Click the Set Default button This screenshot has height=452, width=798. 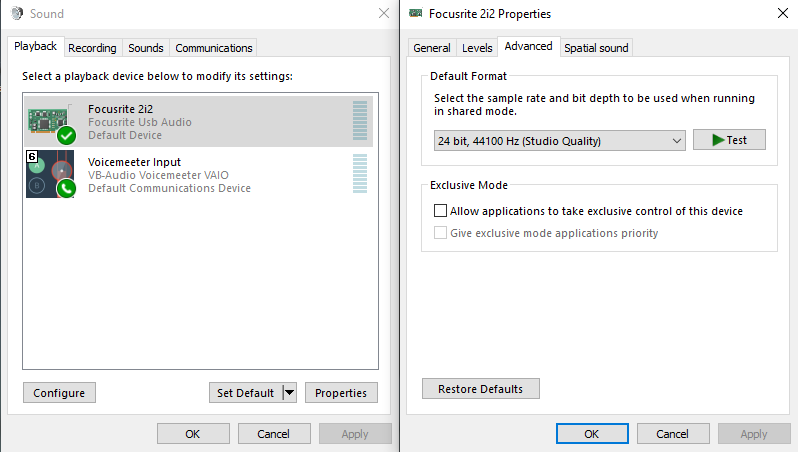click(x=245, y=392)
